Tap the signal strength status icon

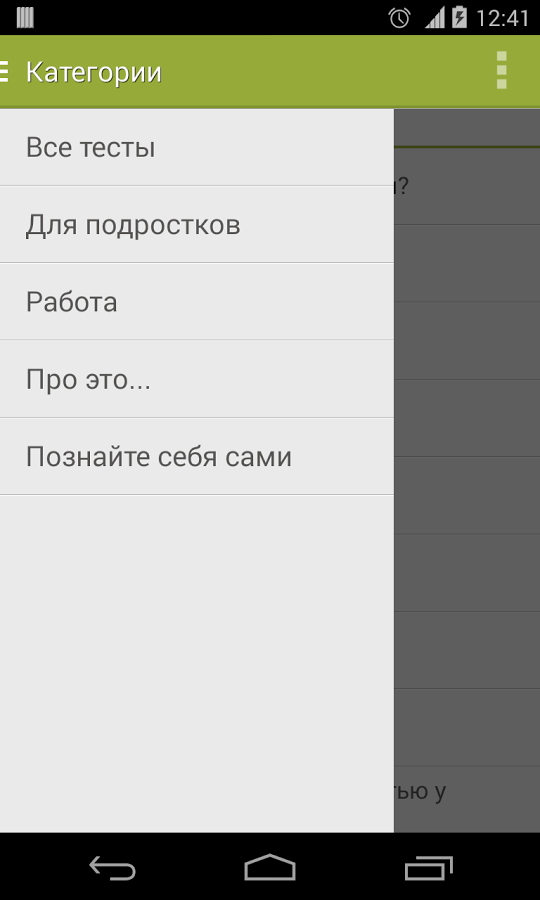tap(434, 18)
